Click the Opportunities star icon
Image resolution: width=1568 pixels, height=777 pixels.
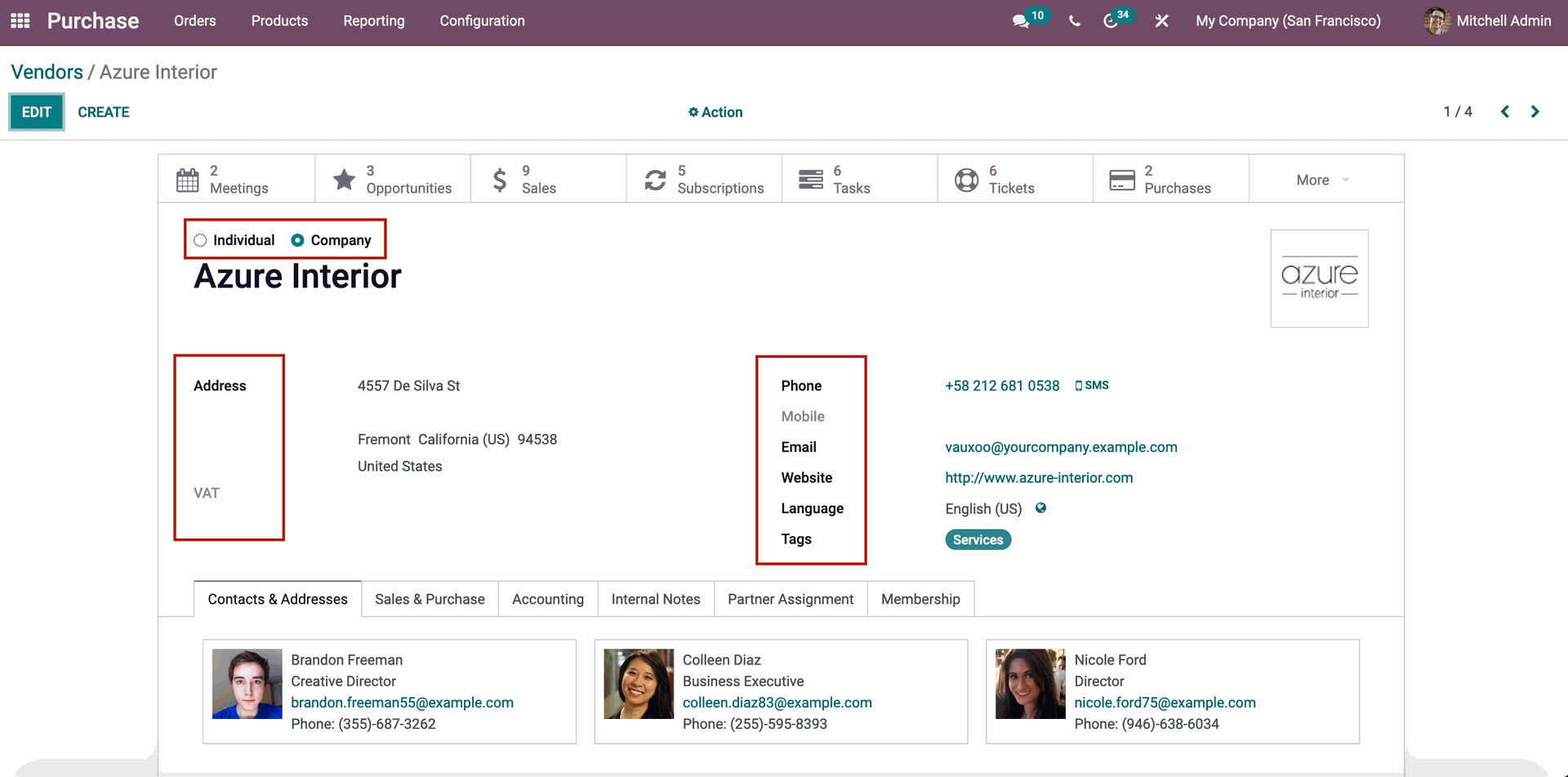point(344,180)
